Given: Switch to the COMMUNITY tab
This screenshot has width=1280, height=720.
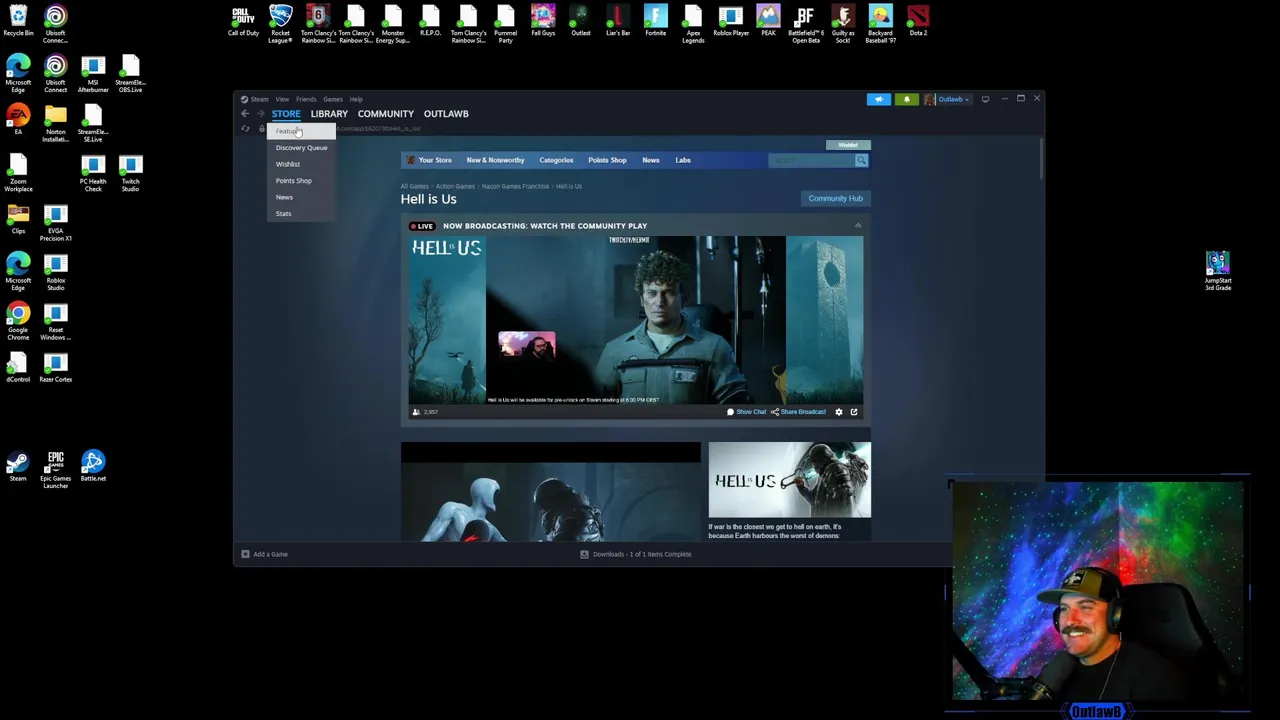Looking at the screenshot, I should coord(385,114).
